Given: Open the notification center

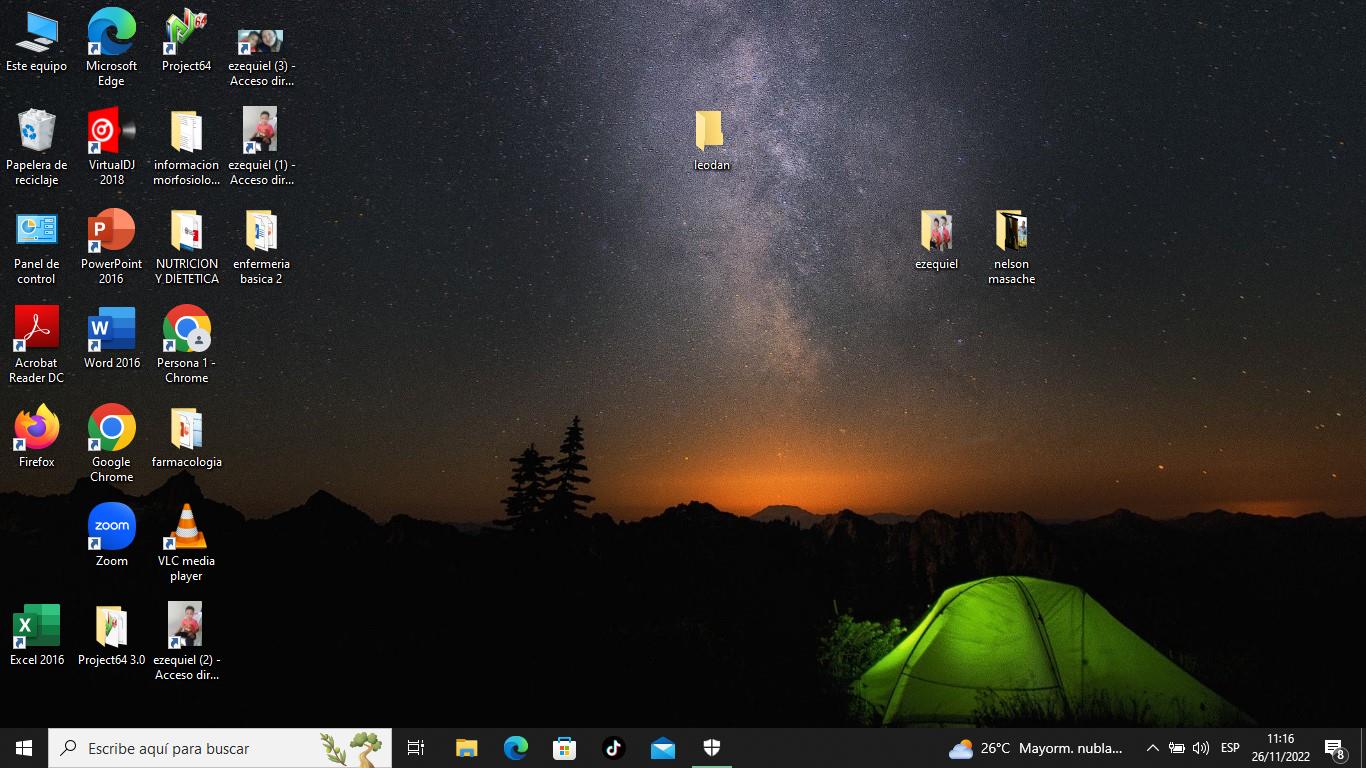Looking at the screenshot, I should pyautogui.click(x=1334, y=748).
